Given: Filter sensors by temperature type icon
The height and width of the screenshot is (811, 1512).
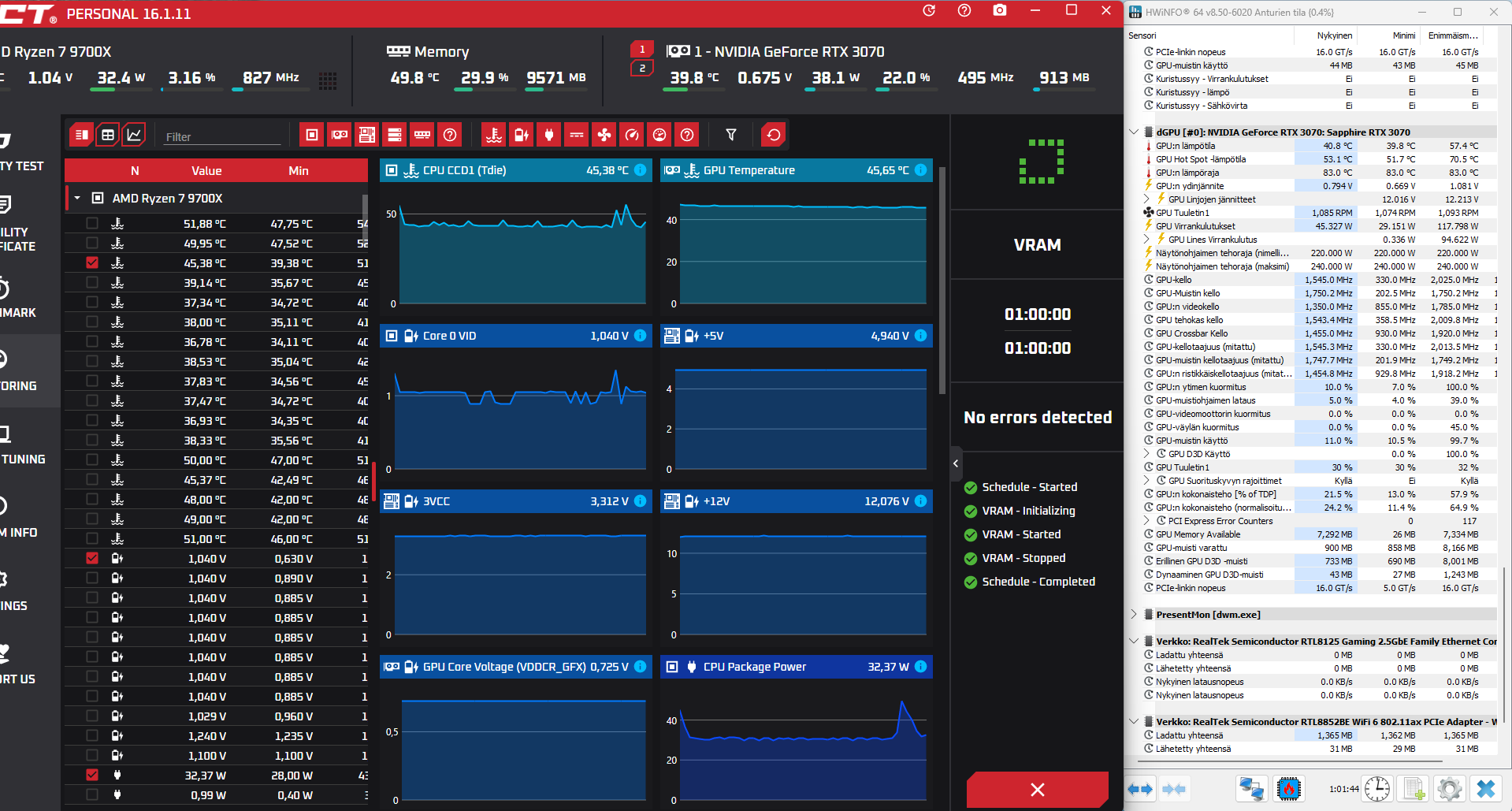Looking at the screenshot, I should [x=494, y=135].
